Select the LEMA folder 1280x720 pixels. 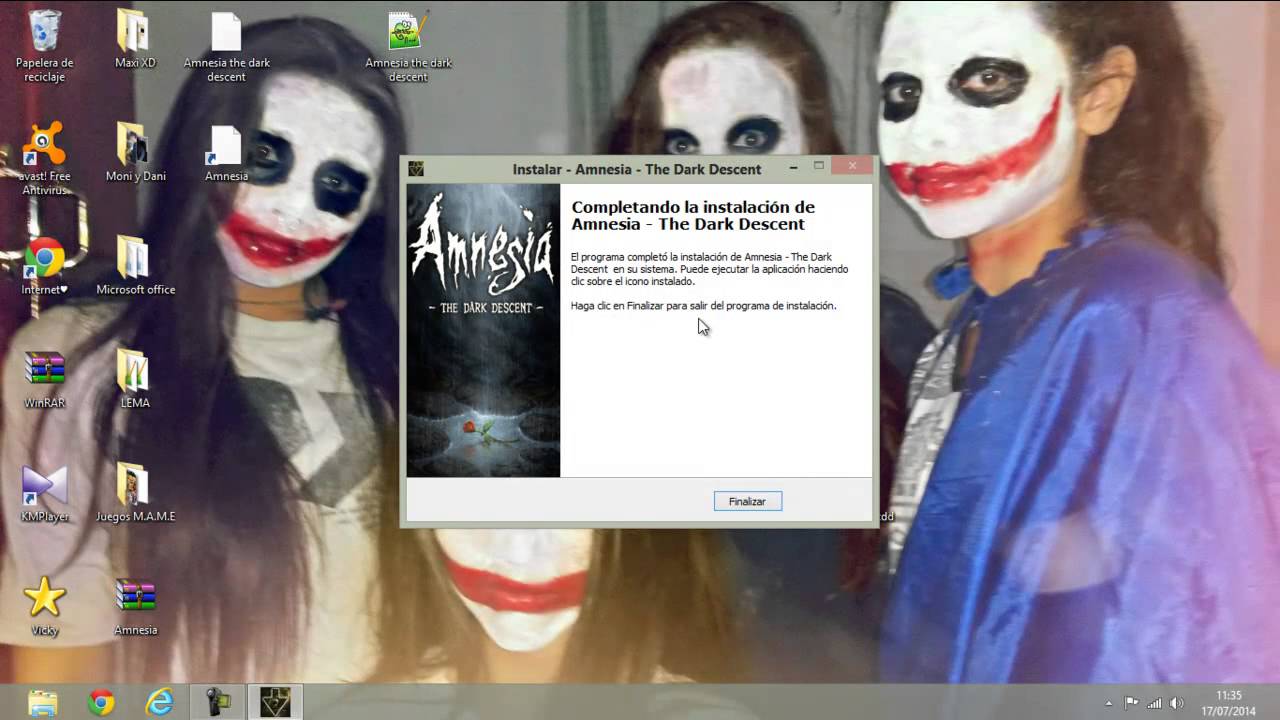point(135,380)
